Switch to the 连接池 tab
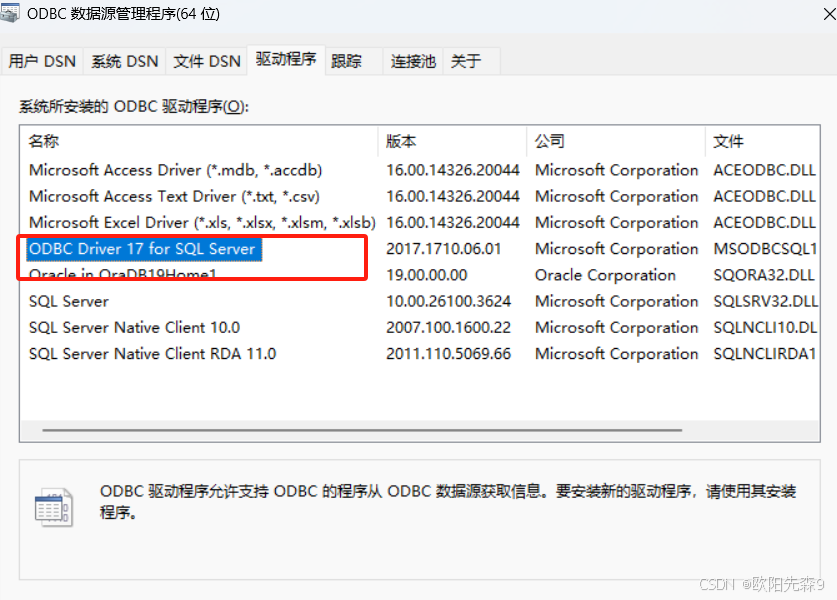 [x=413, y=61]
